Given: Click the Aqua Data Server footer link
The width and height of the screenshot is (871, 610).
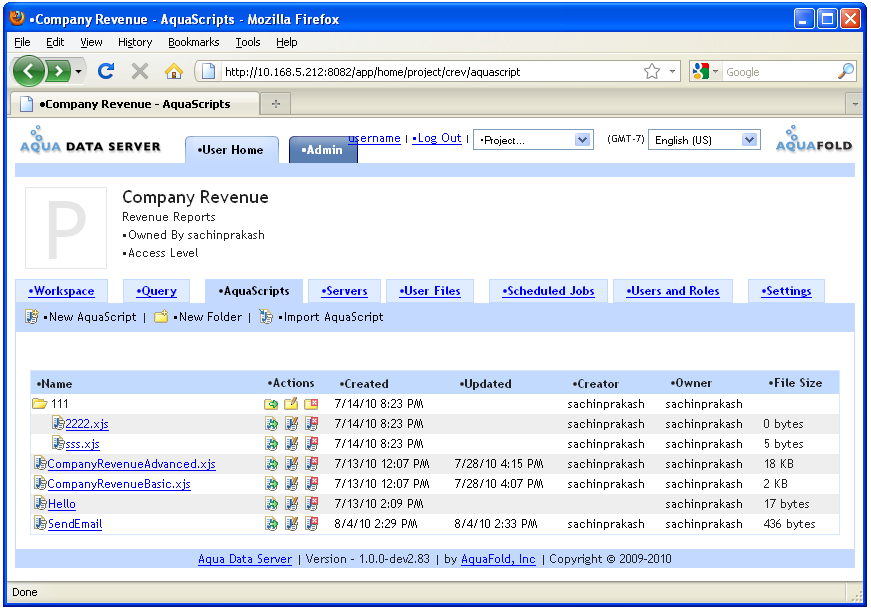Looking at the screenshot, I should click(245, 559).
